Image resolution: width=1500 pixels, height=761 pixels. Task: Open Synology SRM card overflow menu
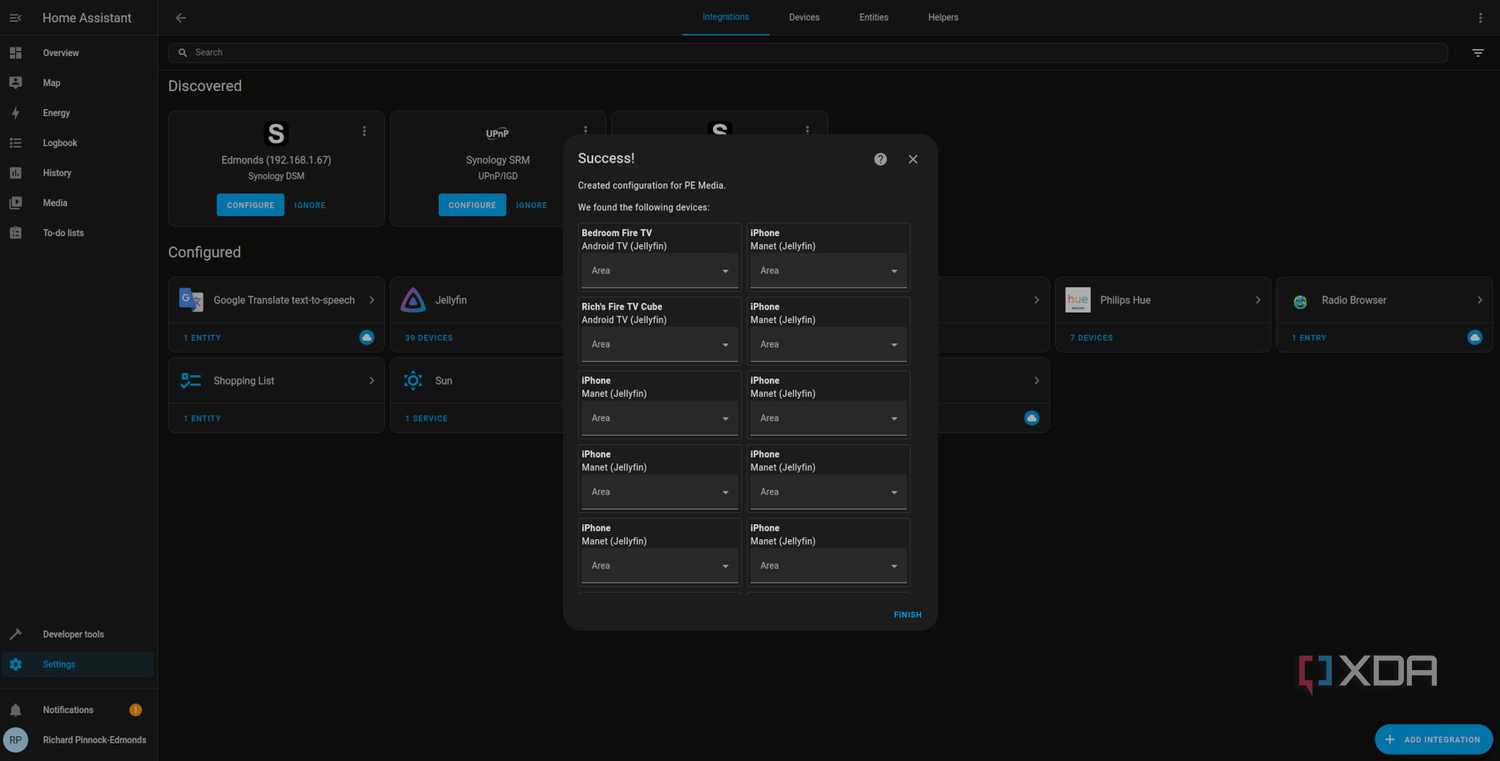click(x=586, y=131)
